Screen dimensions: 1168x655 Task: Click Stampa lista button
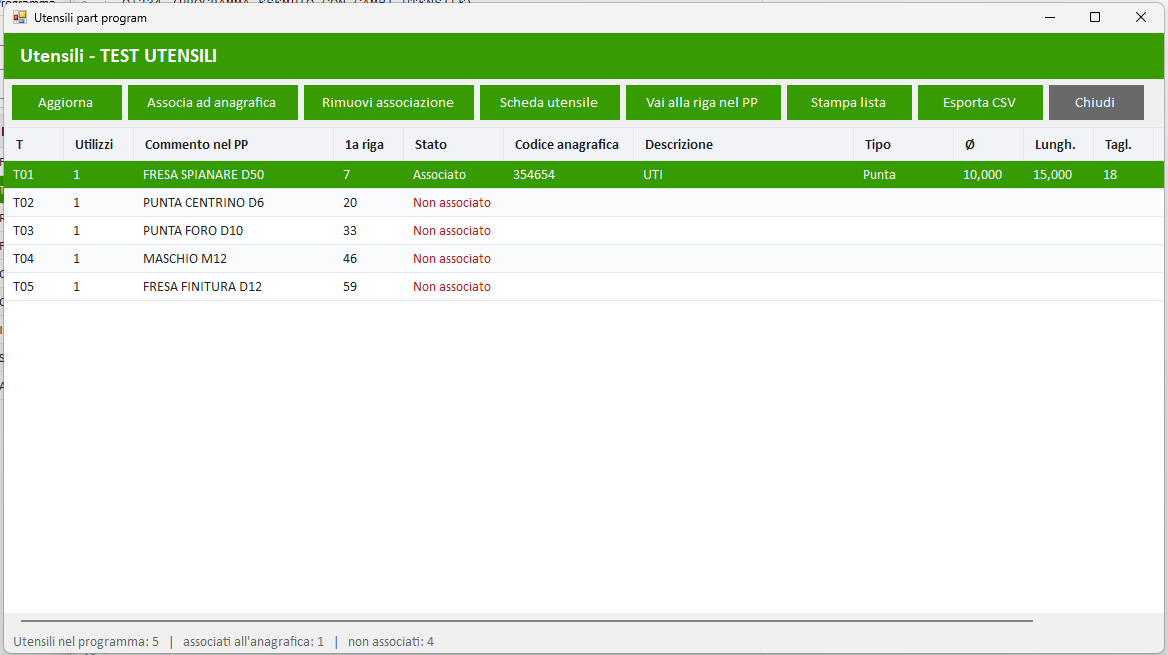[848, 102]
